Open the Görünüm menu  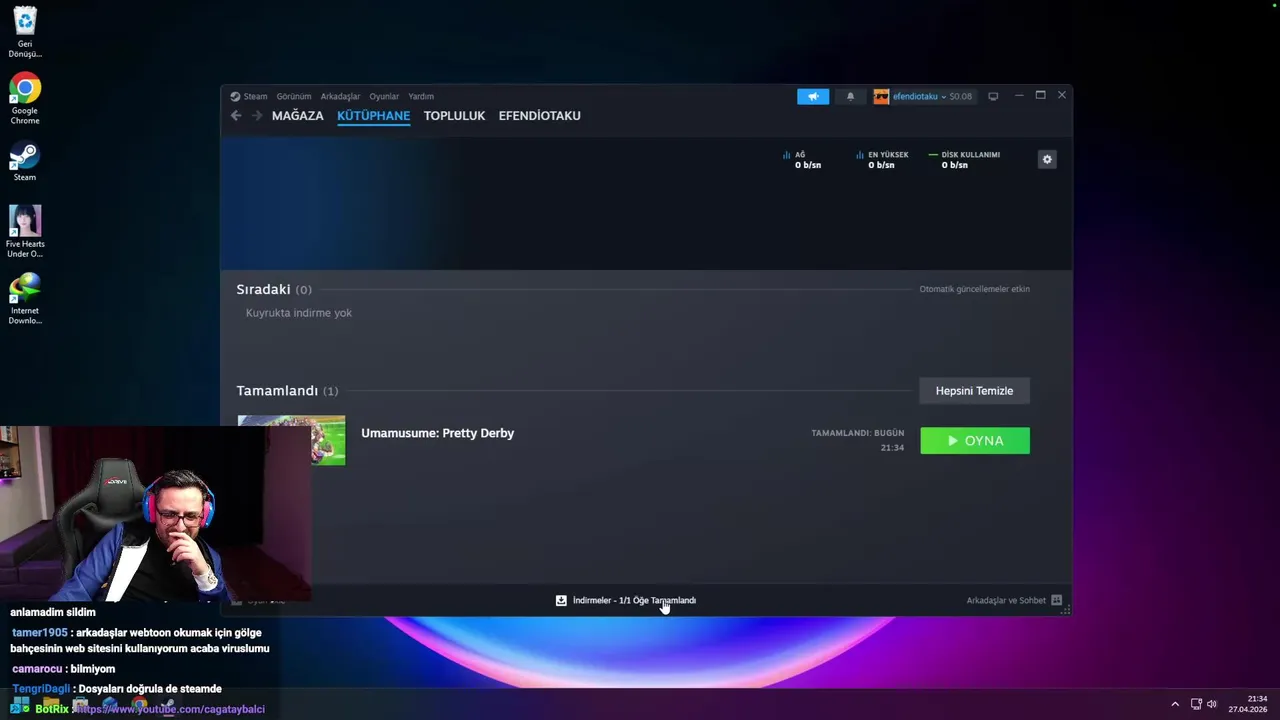294,96
